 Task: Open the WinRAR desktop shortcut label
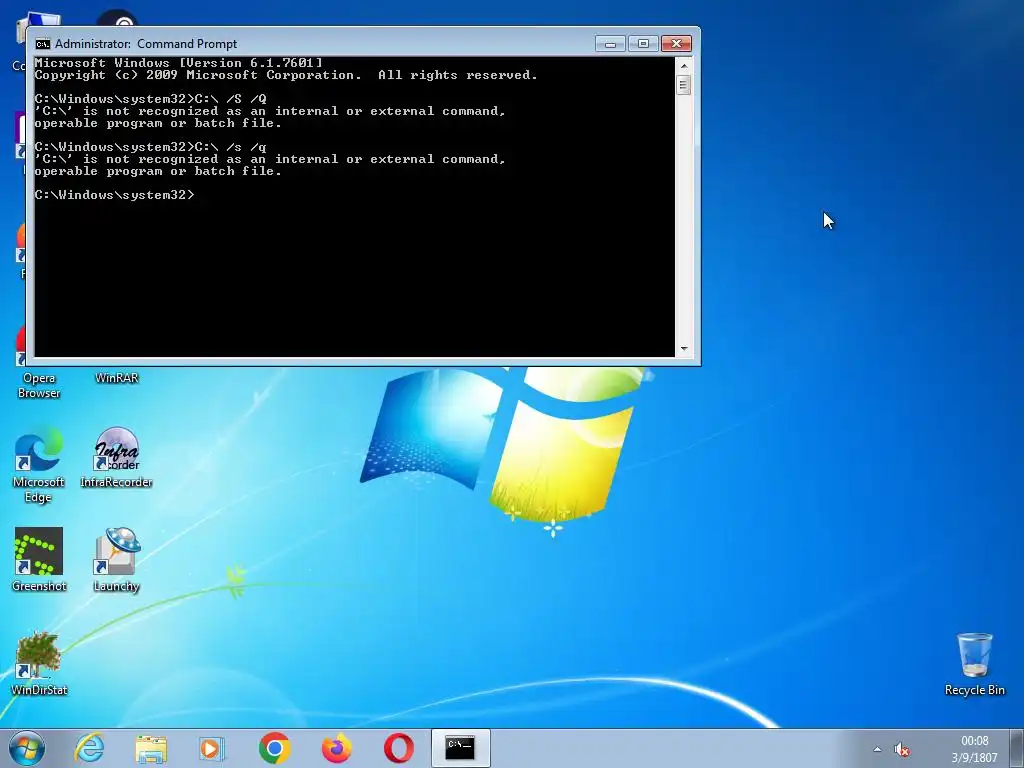116,377
